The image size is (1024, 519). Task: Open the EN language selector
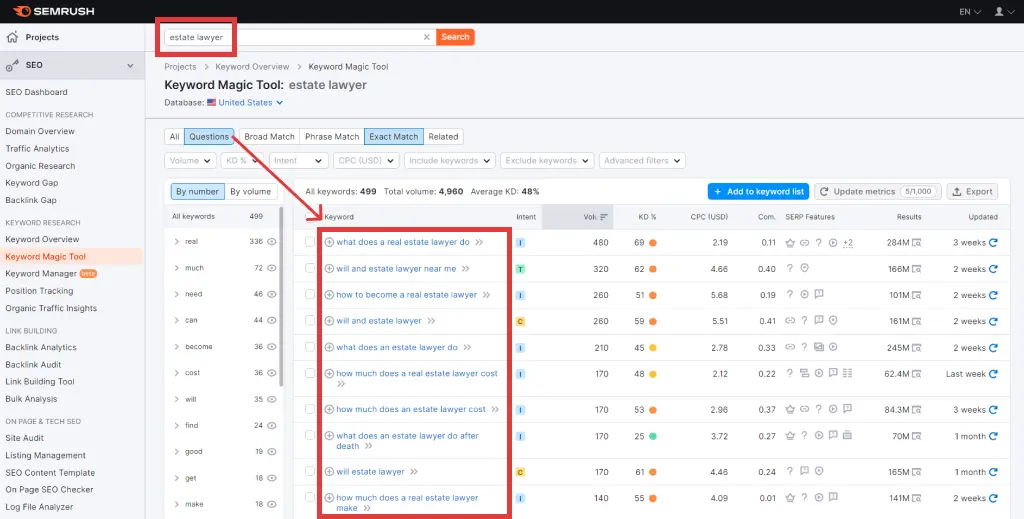(x=970, y=11)
